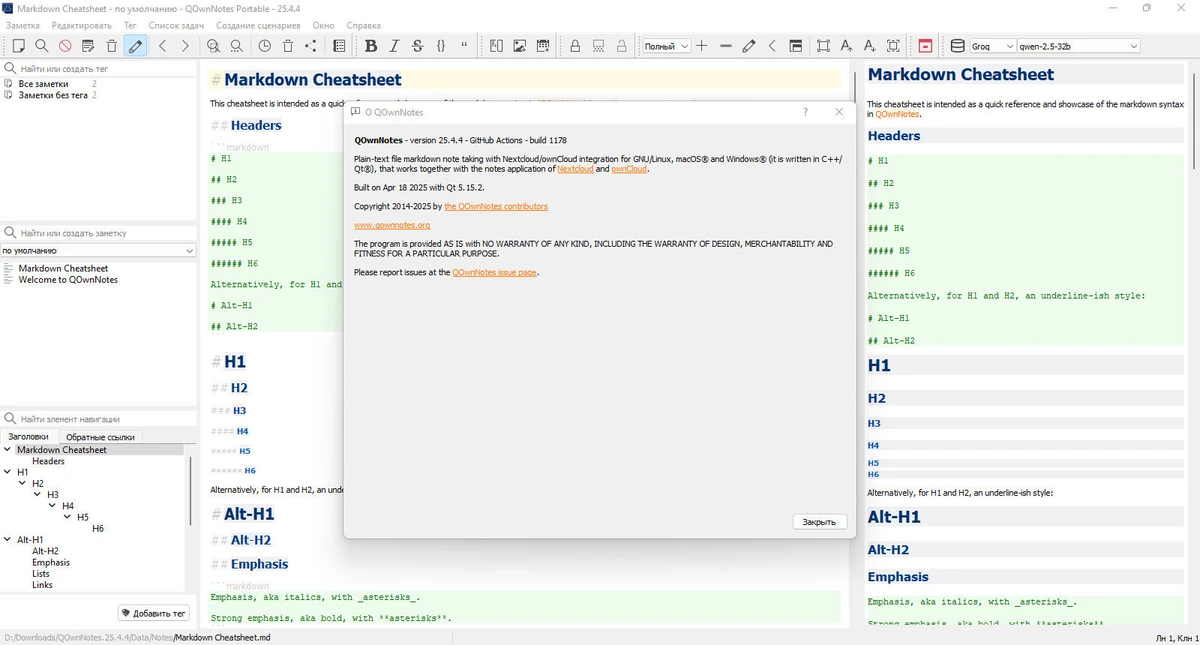Open the Справка menu

363,25
